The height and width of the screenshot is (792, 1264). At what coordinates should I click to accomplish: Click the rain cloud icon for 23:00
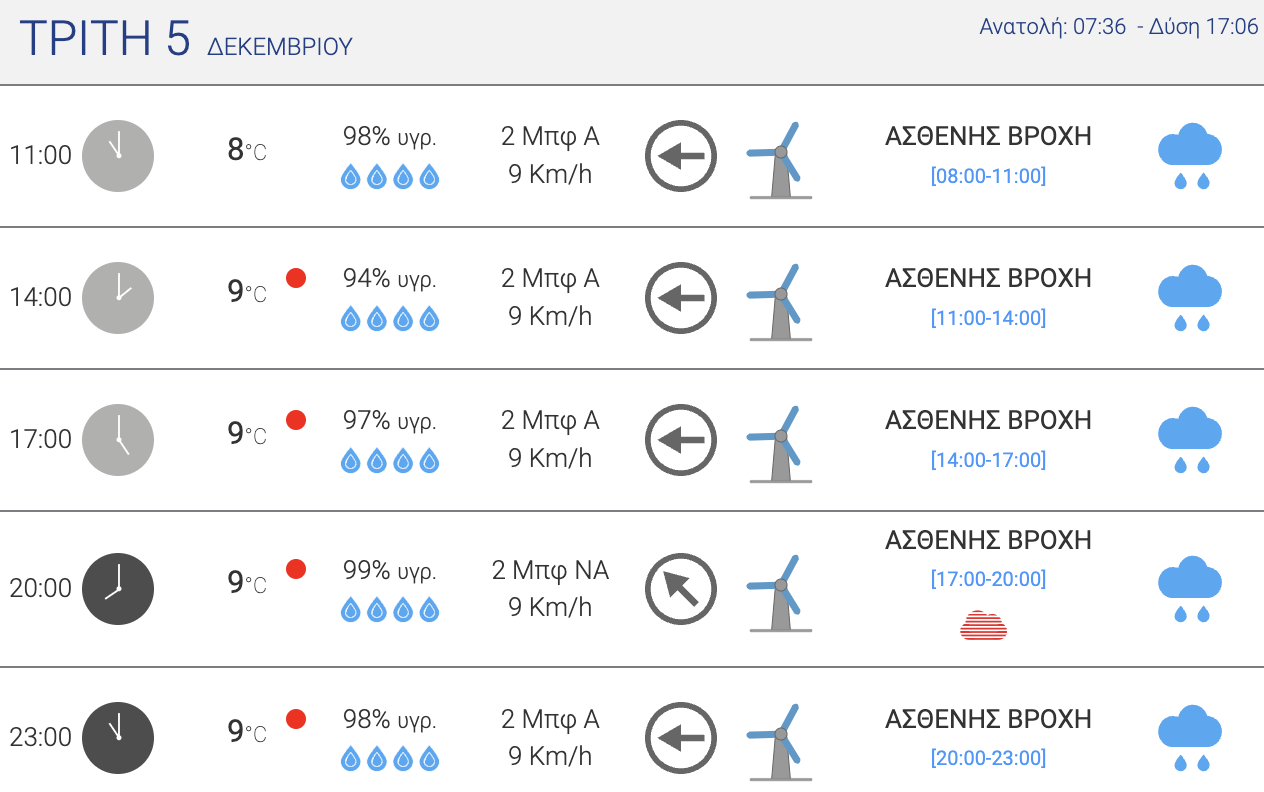[1189, 738]
